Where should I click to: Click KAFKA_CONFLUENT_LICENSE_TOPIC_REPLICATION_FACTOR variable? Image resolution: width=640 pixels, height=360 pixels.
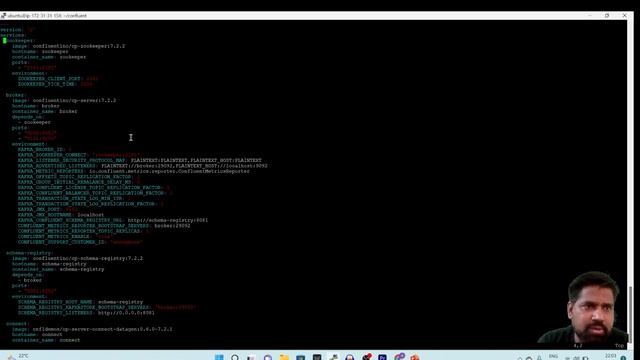click(89, 187)
